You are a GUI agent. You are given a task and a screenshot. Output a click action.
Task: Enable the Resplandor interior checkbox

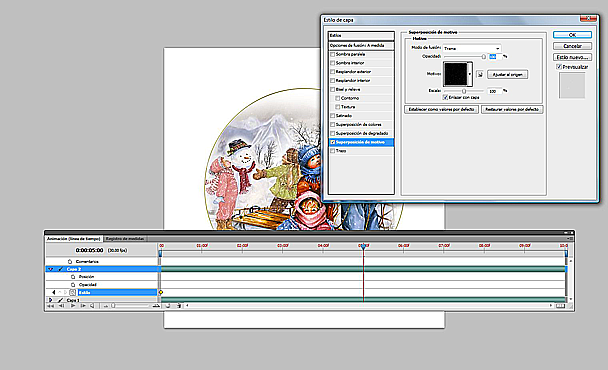[332, 81]
